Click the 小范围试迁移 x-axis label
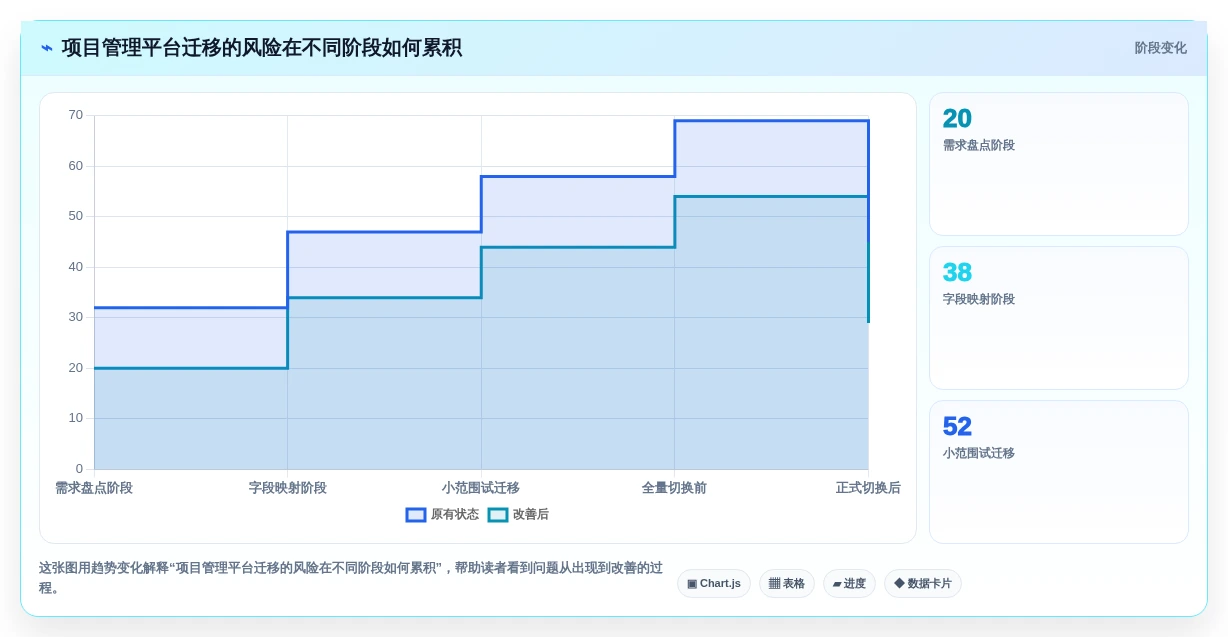 point(481,488)
